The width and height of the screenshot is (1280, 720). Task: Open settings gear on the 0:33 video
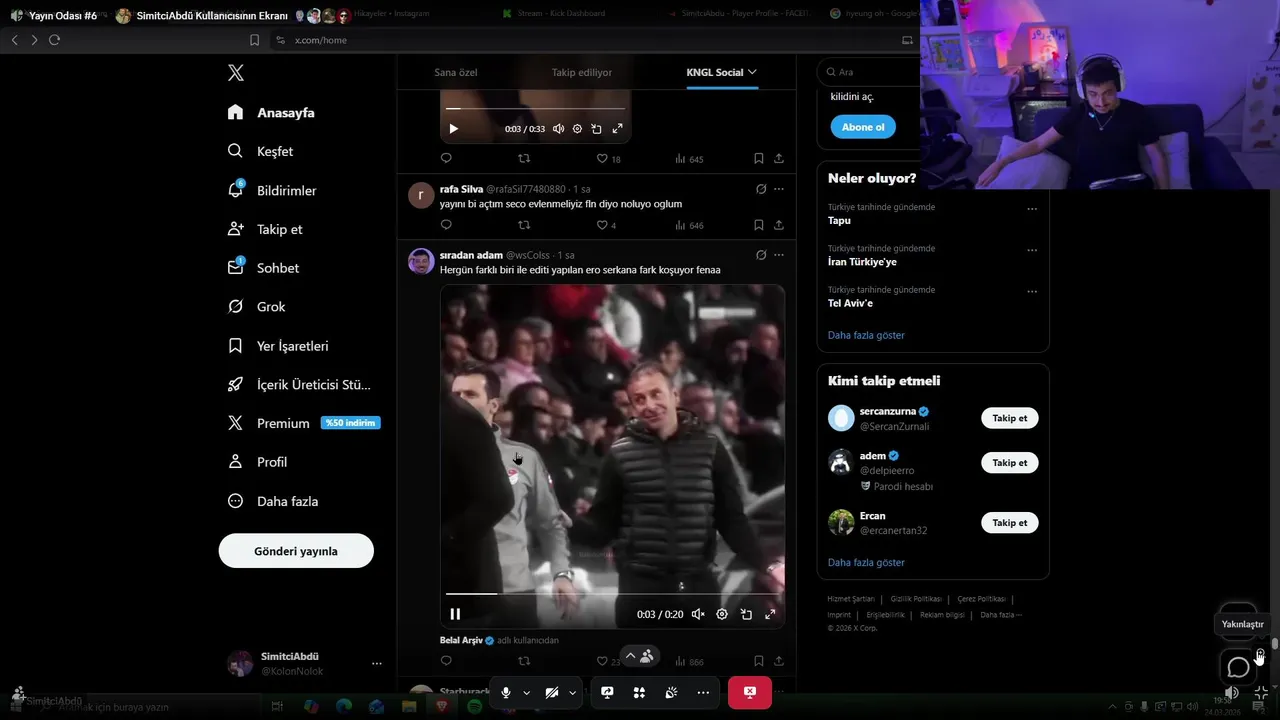coord(577,129)
